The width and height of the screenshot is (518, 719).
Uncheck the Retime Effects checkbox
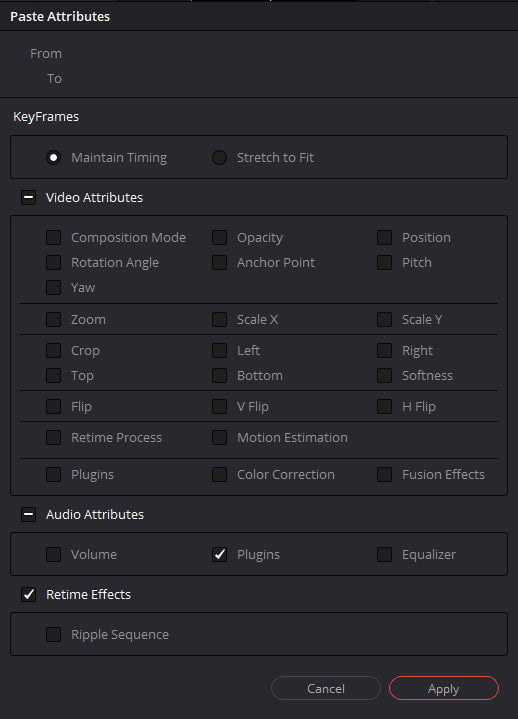point(28,595)
